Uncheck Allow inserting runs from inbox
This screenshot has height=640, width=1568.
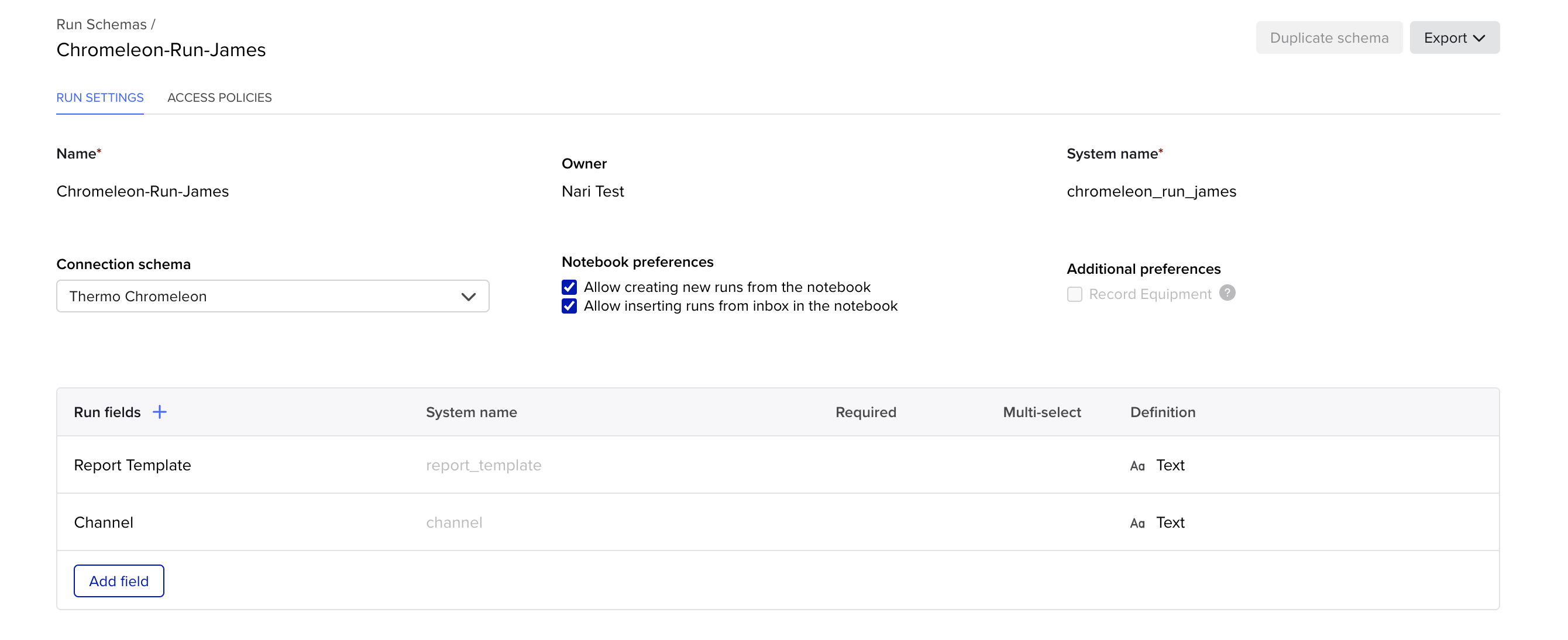(569, 306)
